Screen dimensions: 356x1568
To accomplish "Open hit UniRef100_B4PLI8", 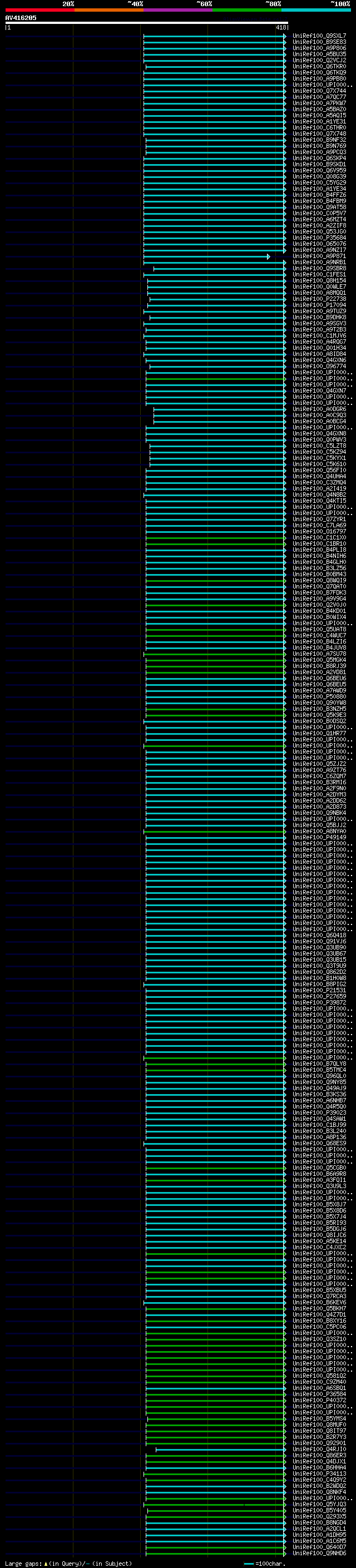I will (319, 550).
